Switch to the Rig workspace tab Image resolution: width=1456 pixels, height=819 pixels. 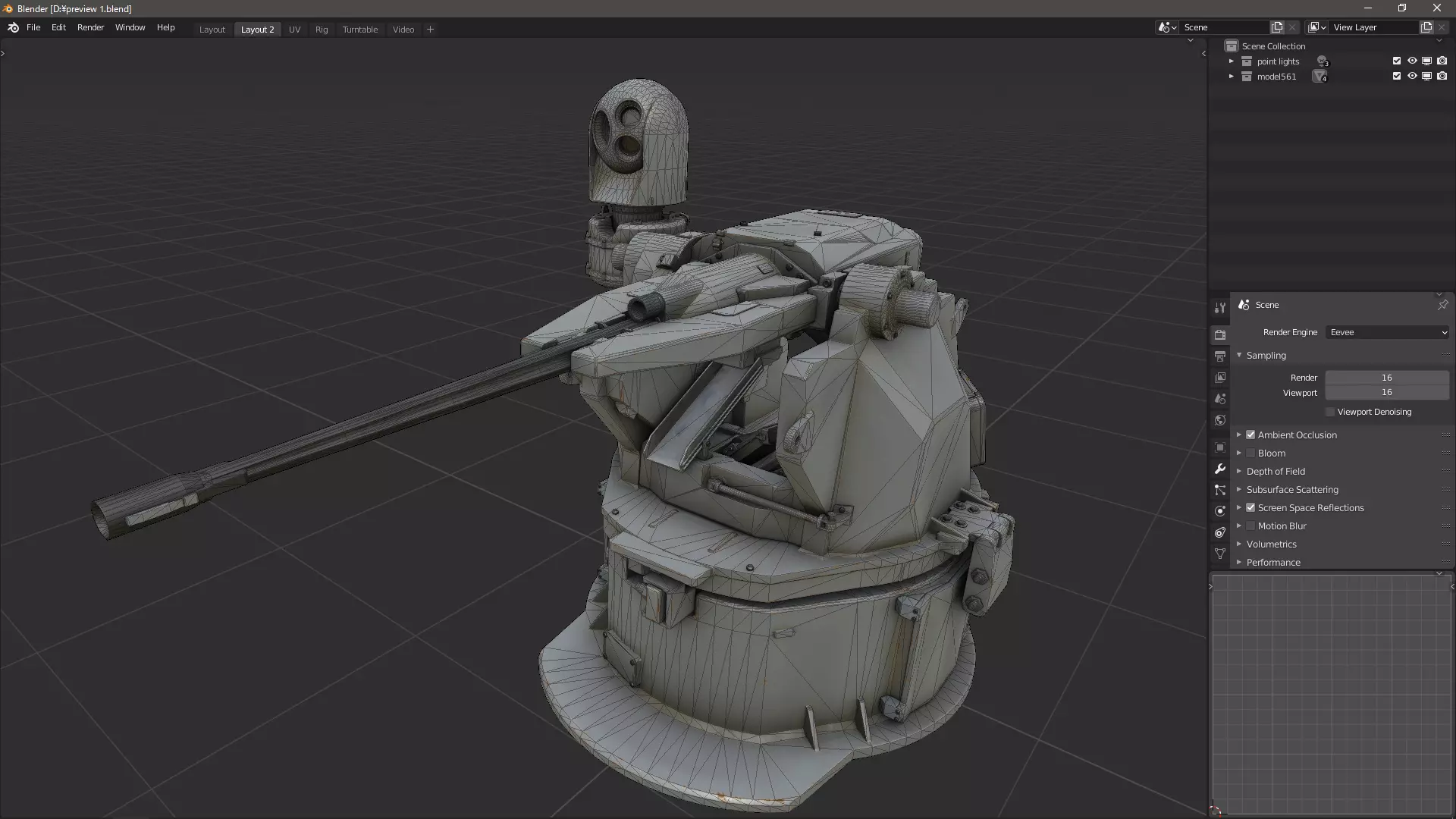[322, 30]
